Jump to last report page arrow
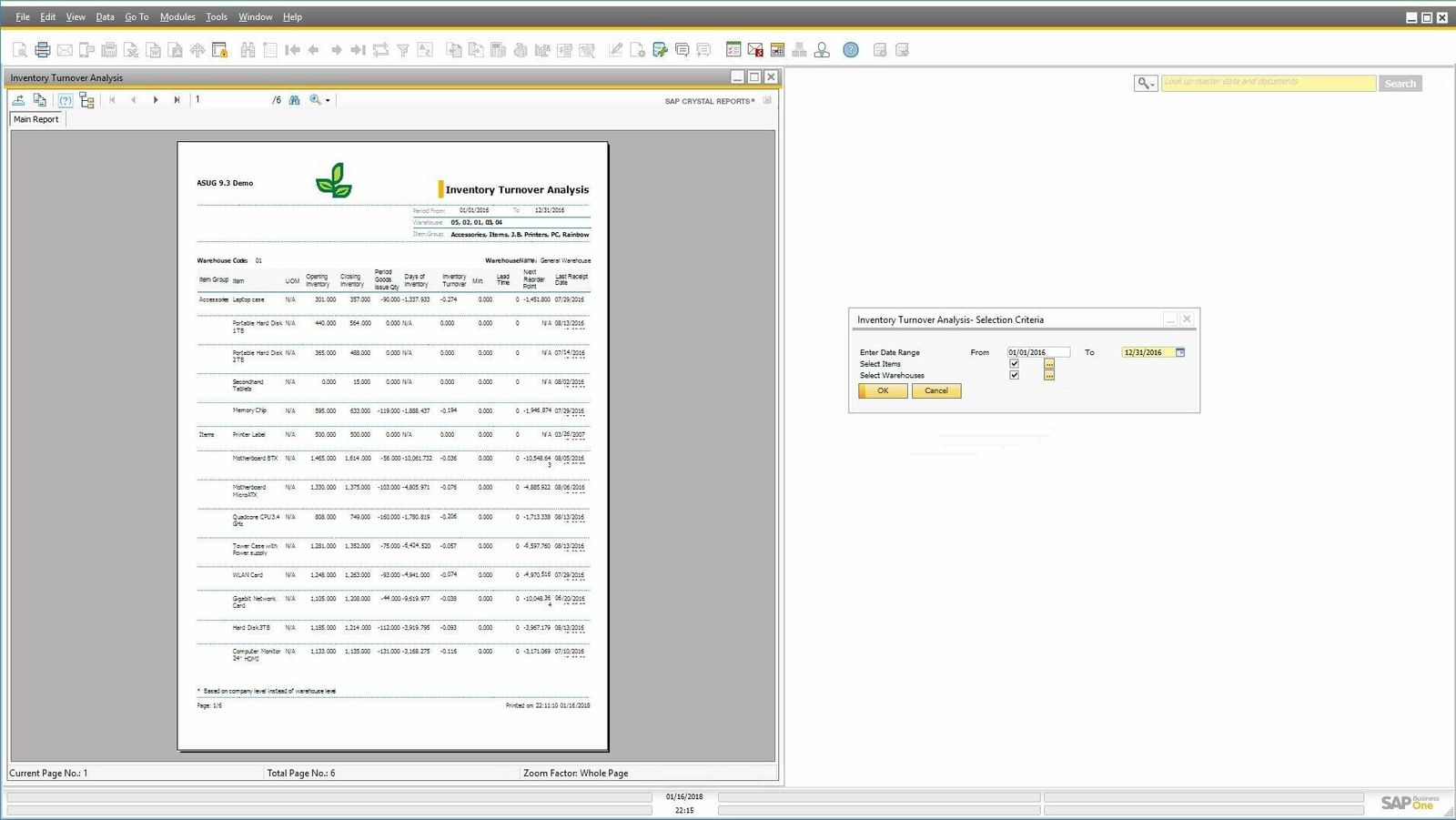 pos(177,100)
